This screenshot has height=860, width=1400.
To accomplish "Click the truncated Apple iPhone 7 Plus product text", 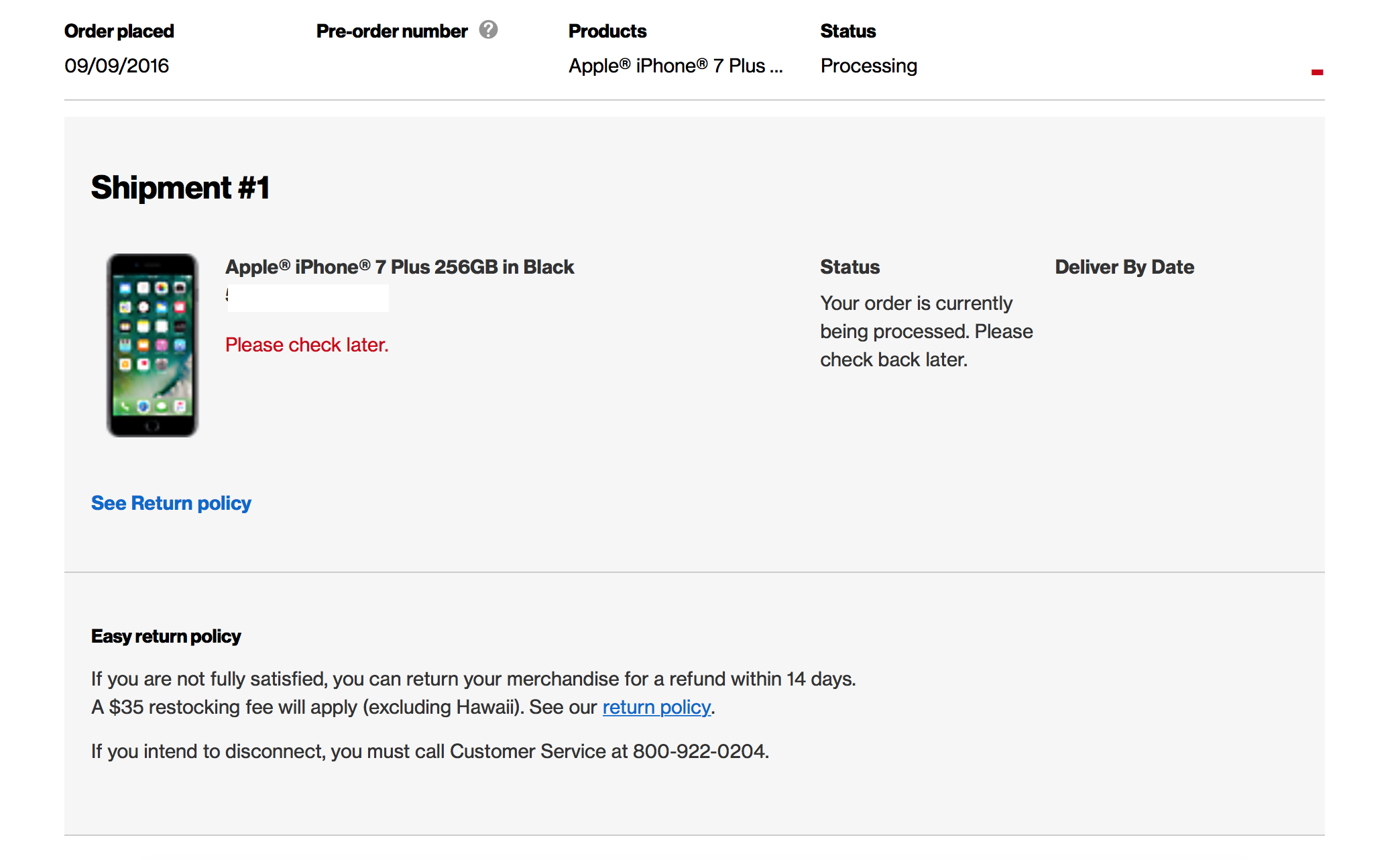I will coord(676,66).
